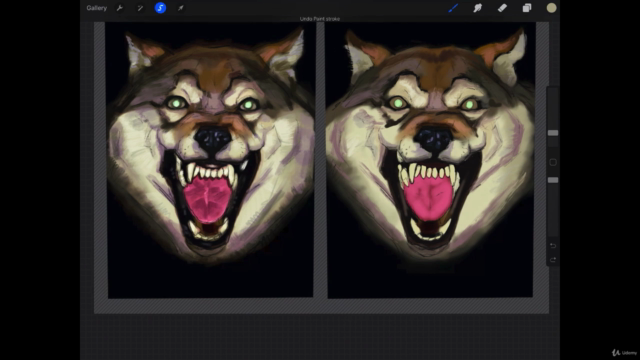Open the Gallery
The height and width of the screenshot is (360, 640).
96,8
